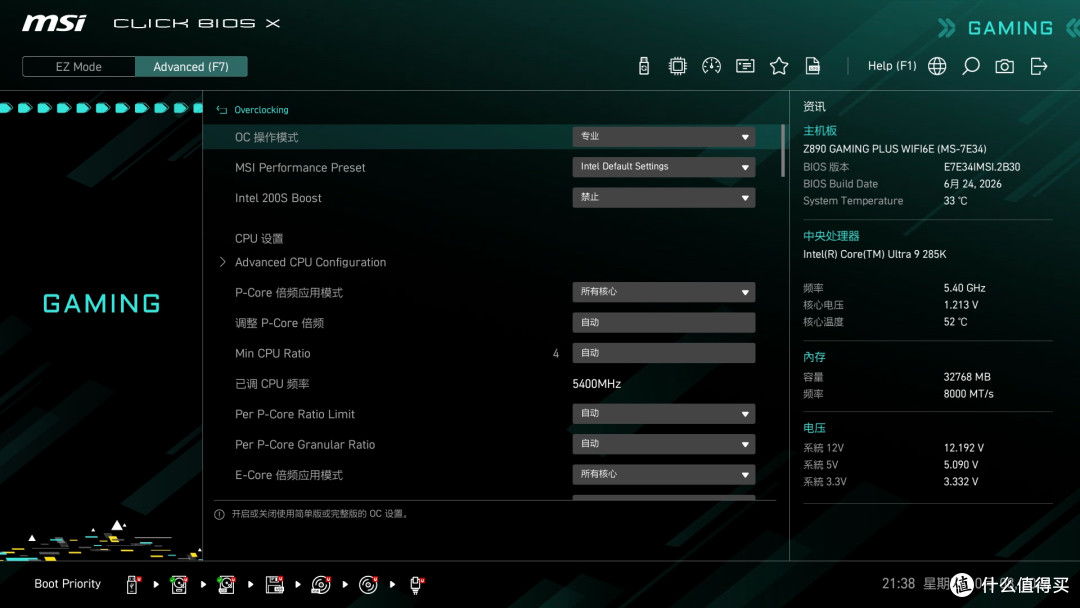This screenshot has width=1080, height=608.
Task: Open the Favorites star icon
Action: pos(779,66)
